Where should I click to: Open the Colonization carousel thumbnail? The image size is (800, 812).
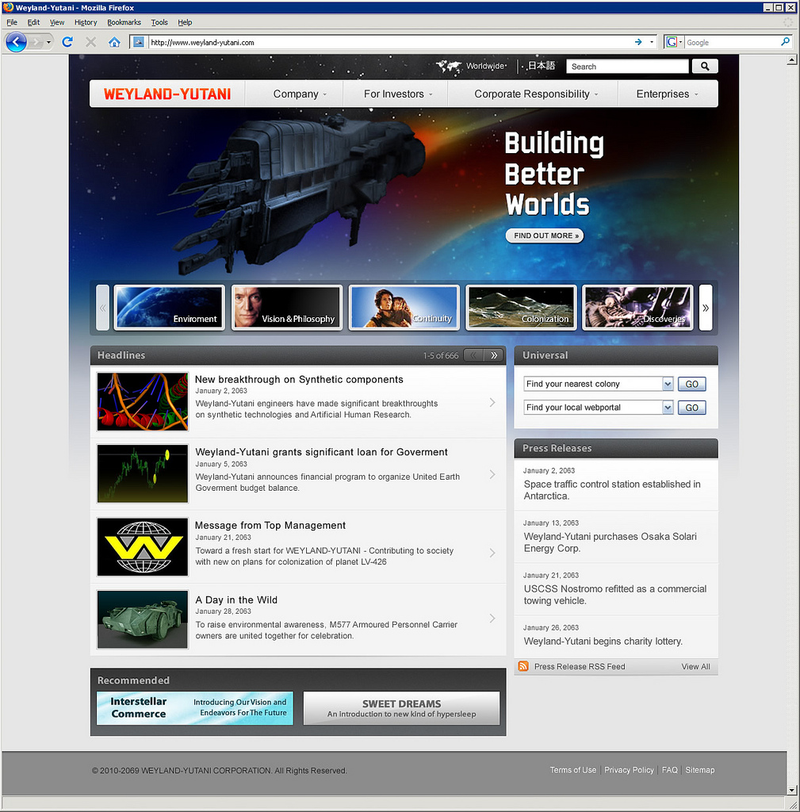point(521,308)
